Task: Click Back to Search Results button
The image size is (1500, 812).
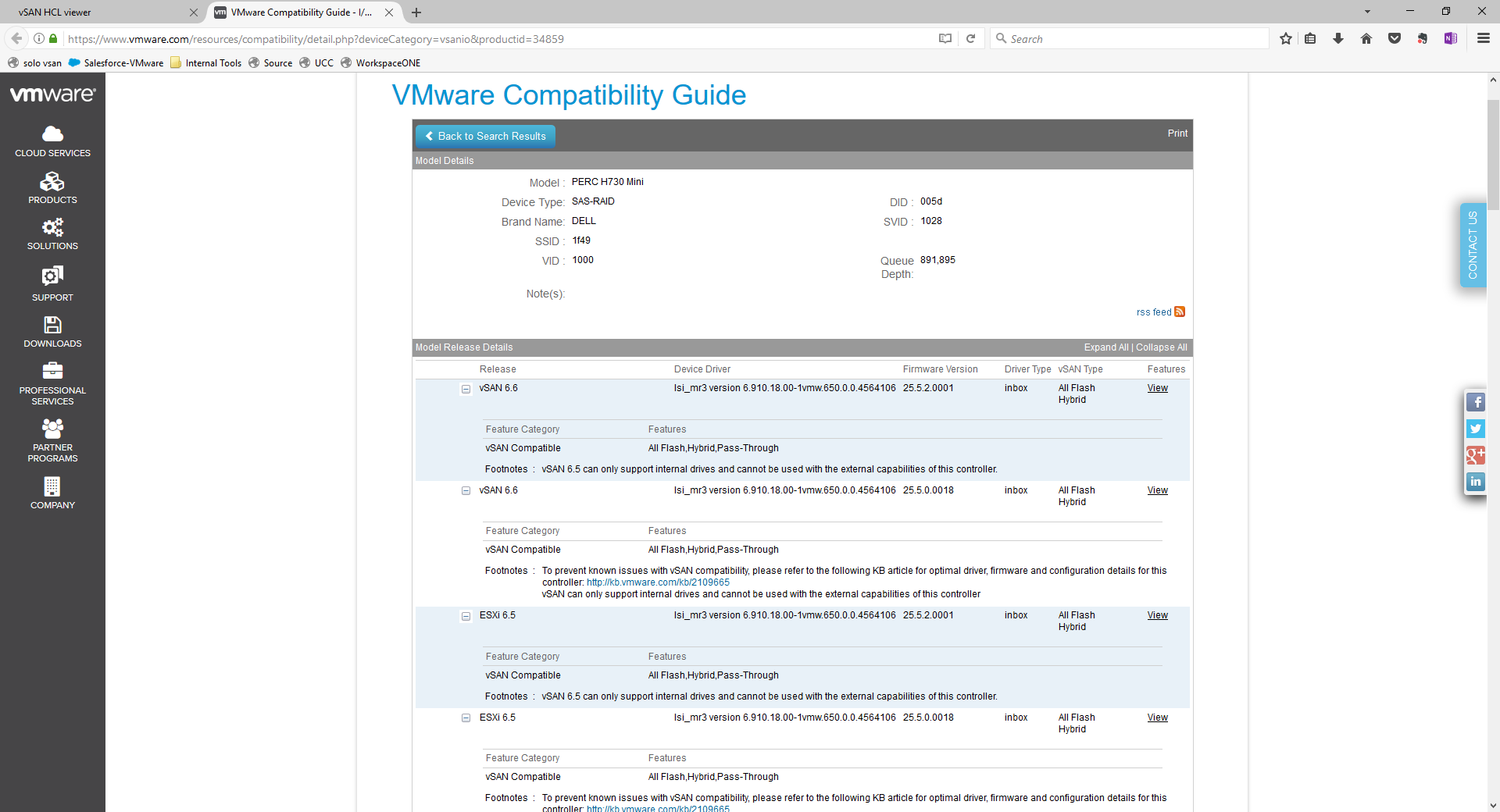Action: click(485, 137)
